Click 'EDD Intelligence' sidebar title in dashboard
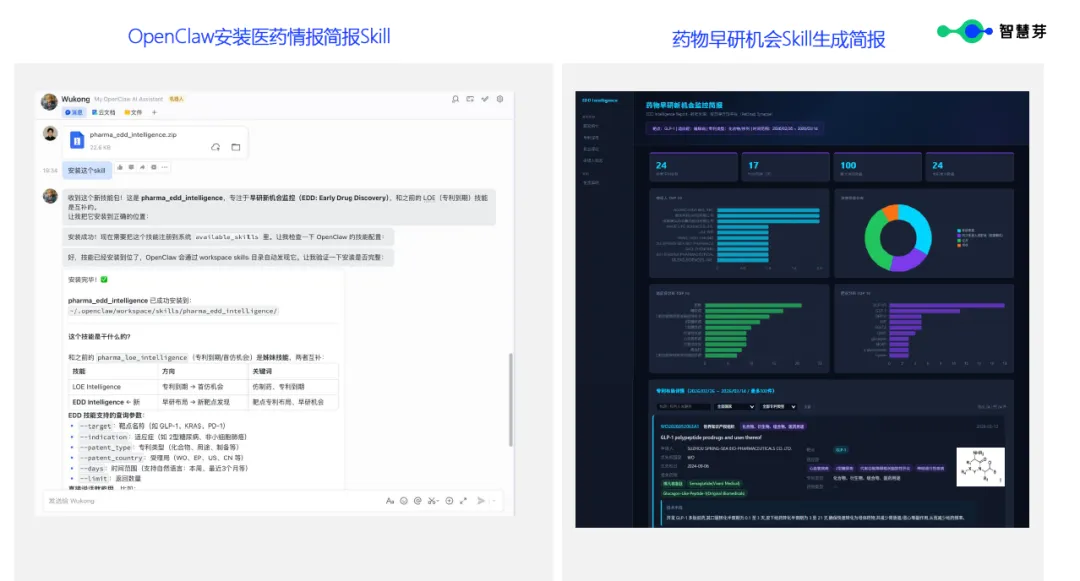The image size is (1080, 581). [x=600, y=101]
